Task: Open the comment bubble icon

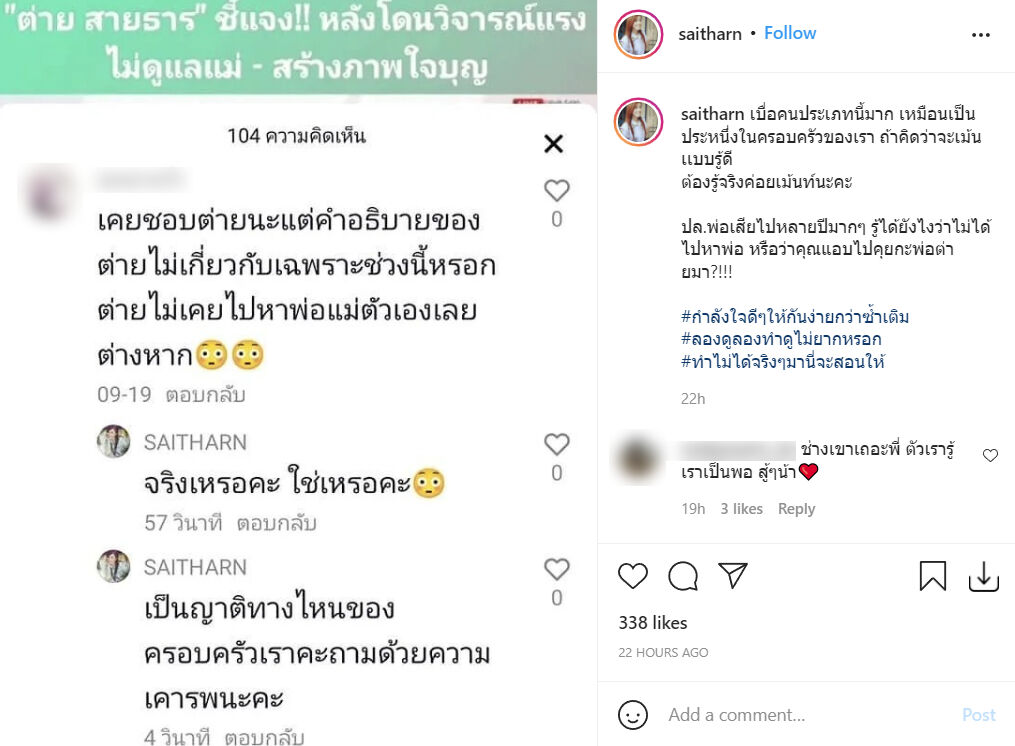Action: 683,576
